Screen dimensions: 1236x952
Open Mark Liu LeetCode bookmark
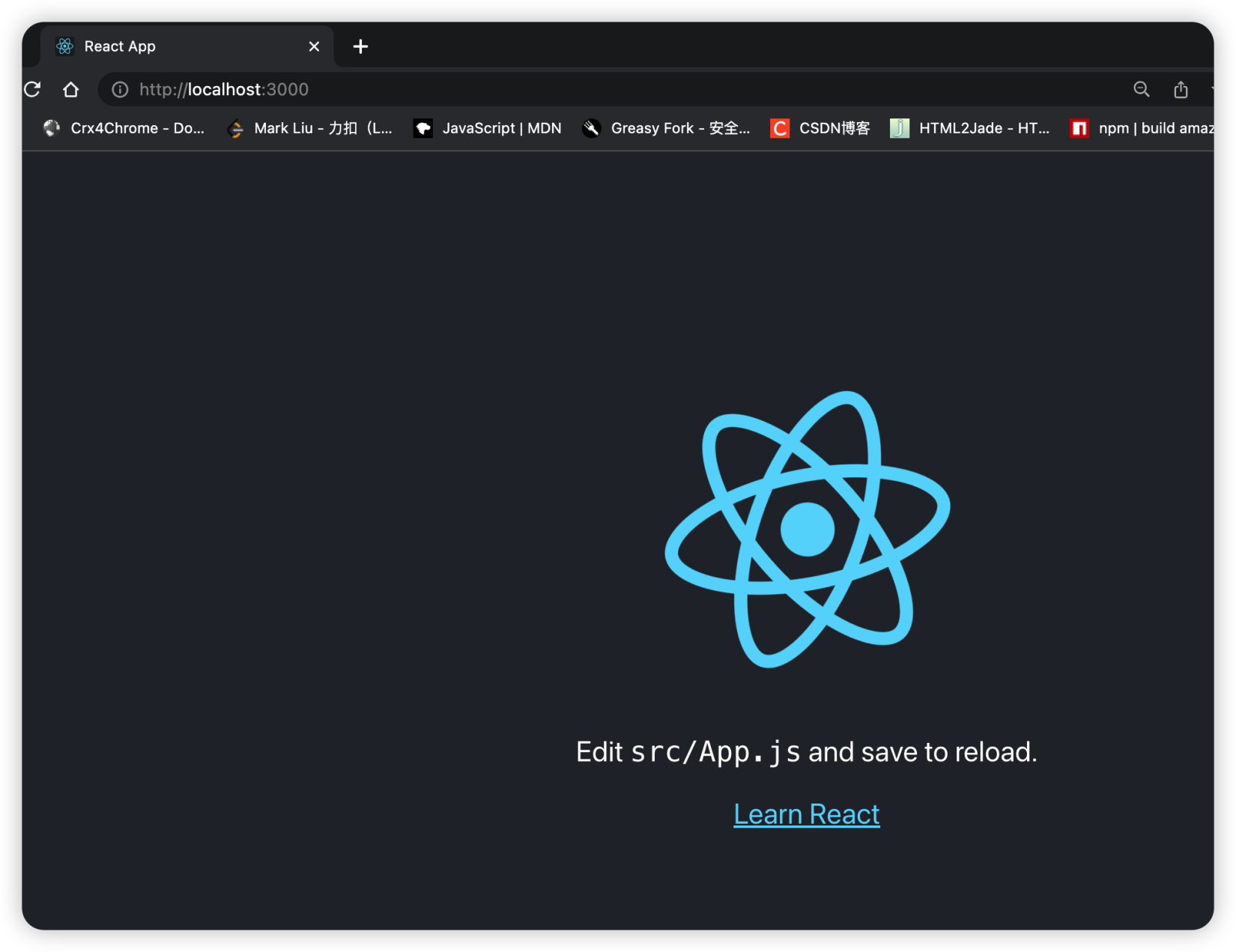click(309, 128)
